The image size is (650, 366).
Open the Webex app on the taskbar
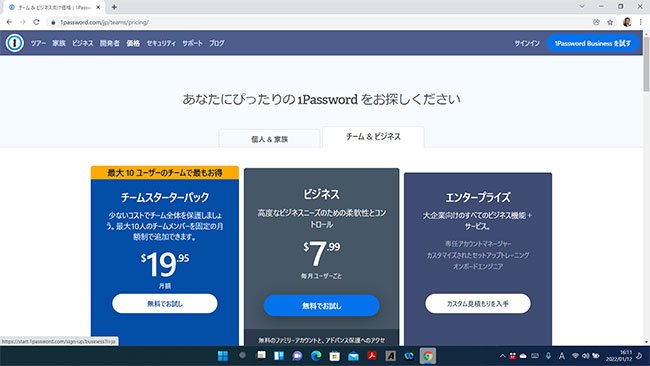point(409,356)
